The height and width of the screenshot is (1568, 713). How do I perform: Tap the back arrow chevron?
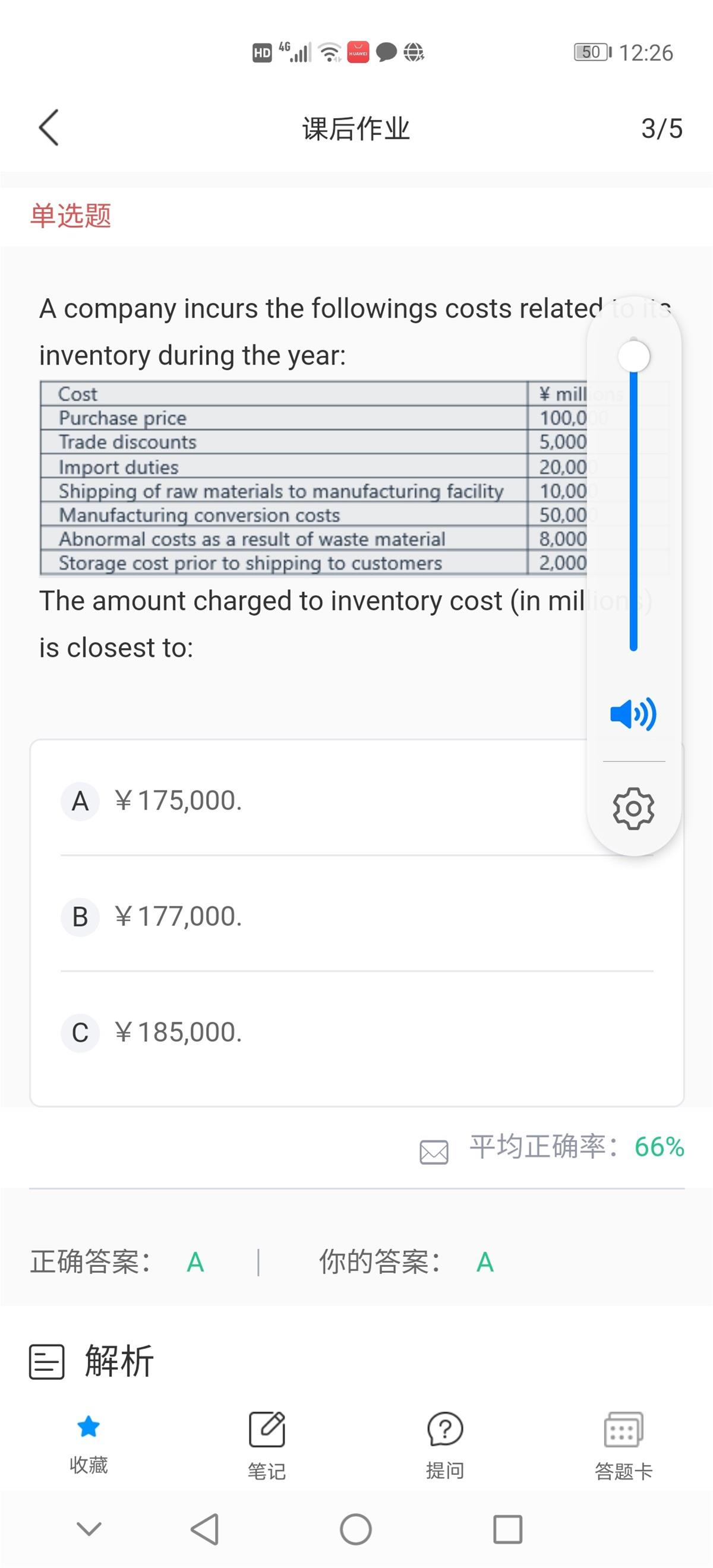pyautogui.click(x=49, y=128)
